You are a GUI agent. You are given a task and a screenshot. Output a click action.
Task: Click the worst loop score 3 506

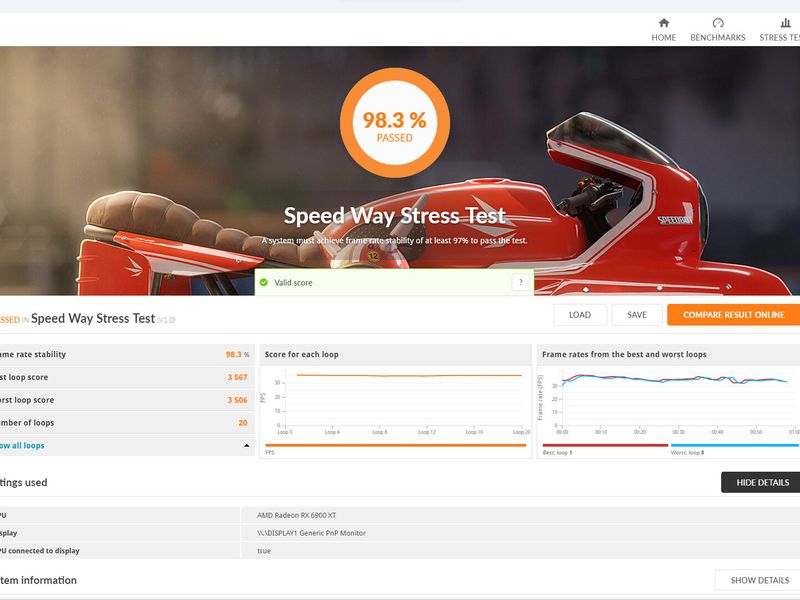point(237,400)
